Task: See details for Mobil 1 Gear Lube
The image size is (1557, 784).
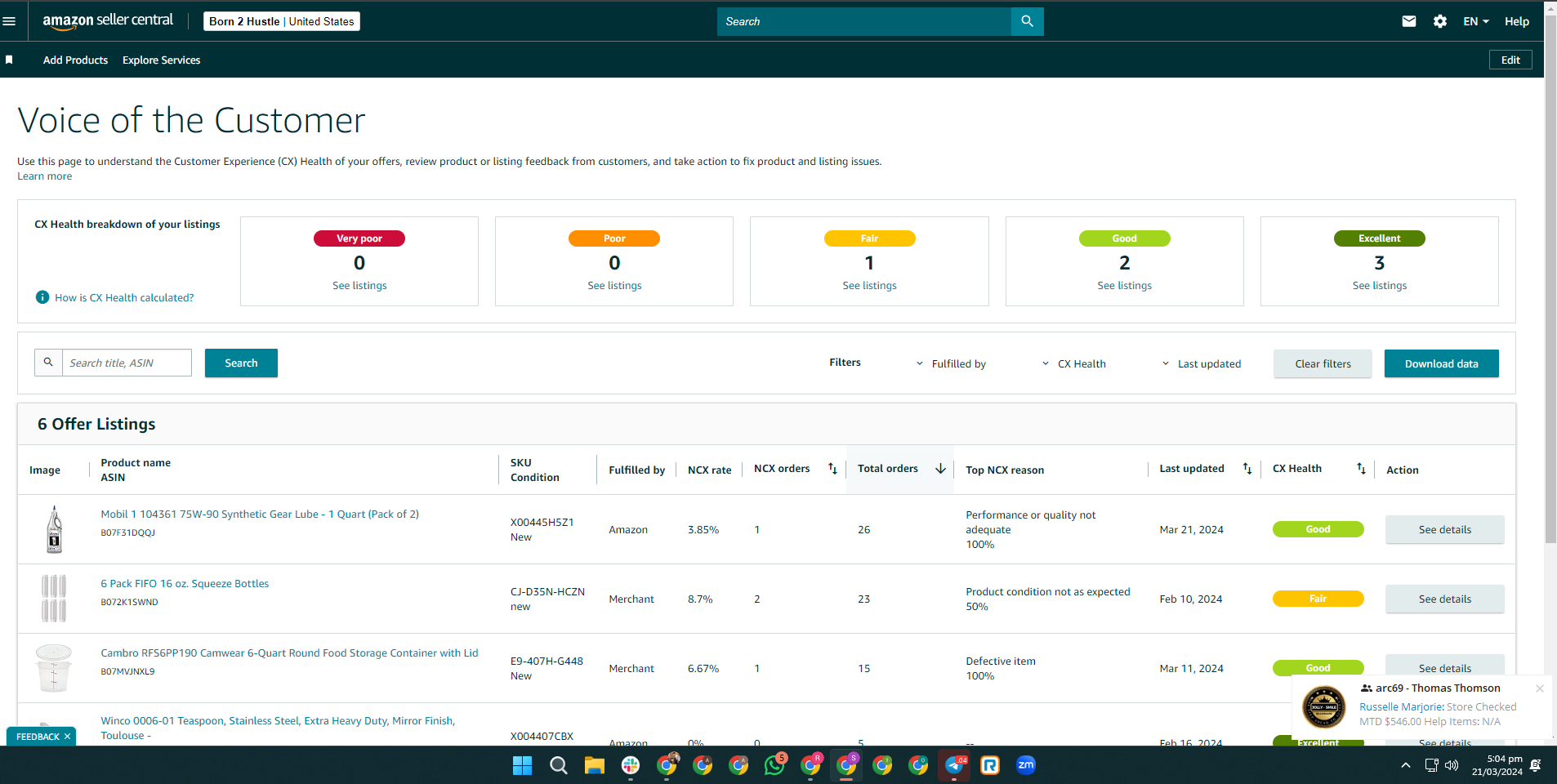Action: [1444, 529]
